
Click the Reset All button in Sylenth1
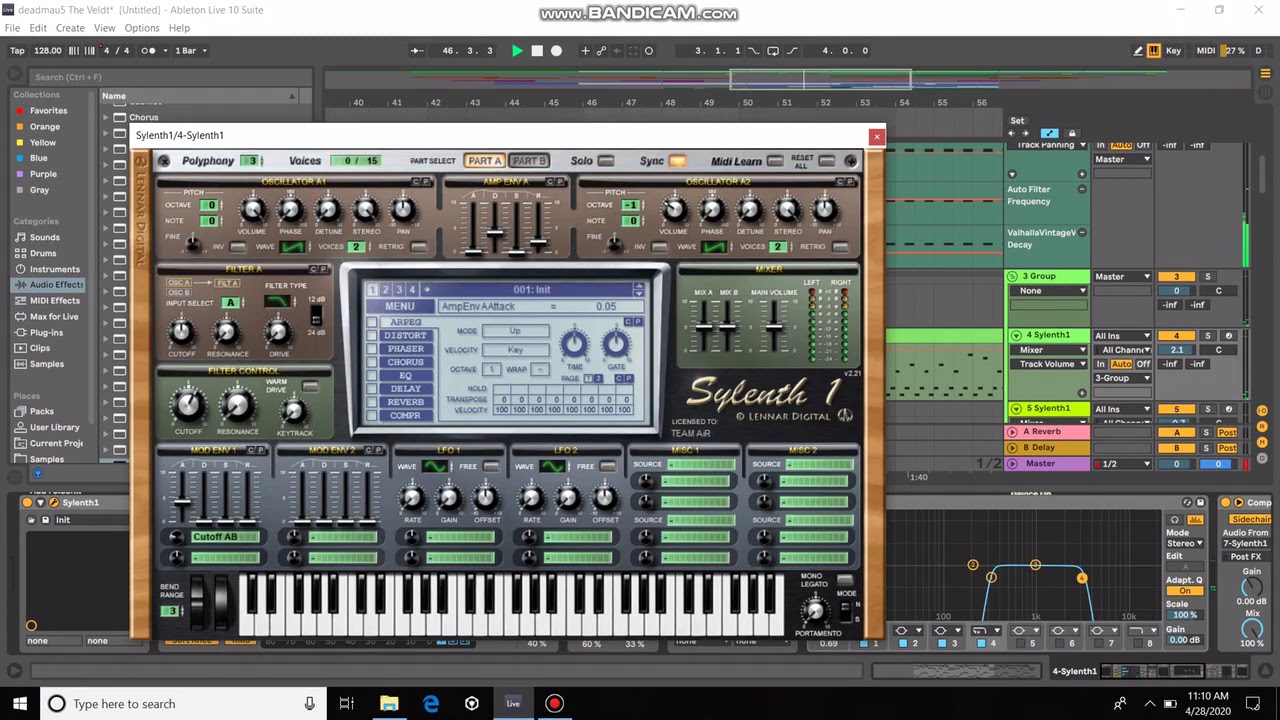click(826, 161)
